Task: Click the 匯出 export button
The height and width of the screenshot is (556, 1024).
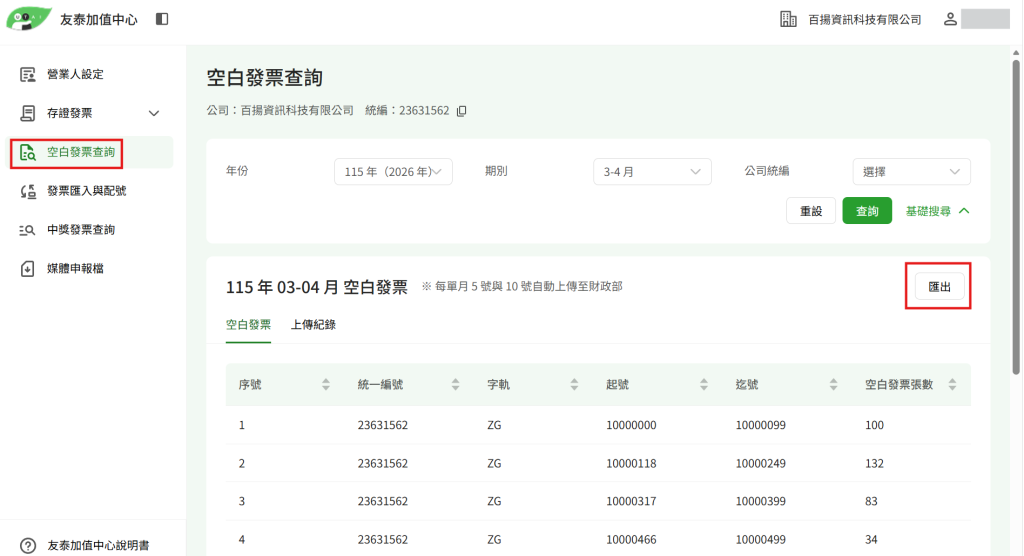Action: pos(939,287)
